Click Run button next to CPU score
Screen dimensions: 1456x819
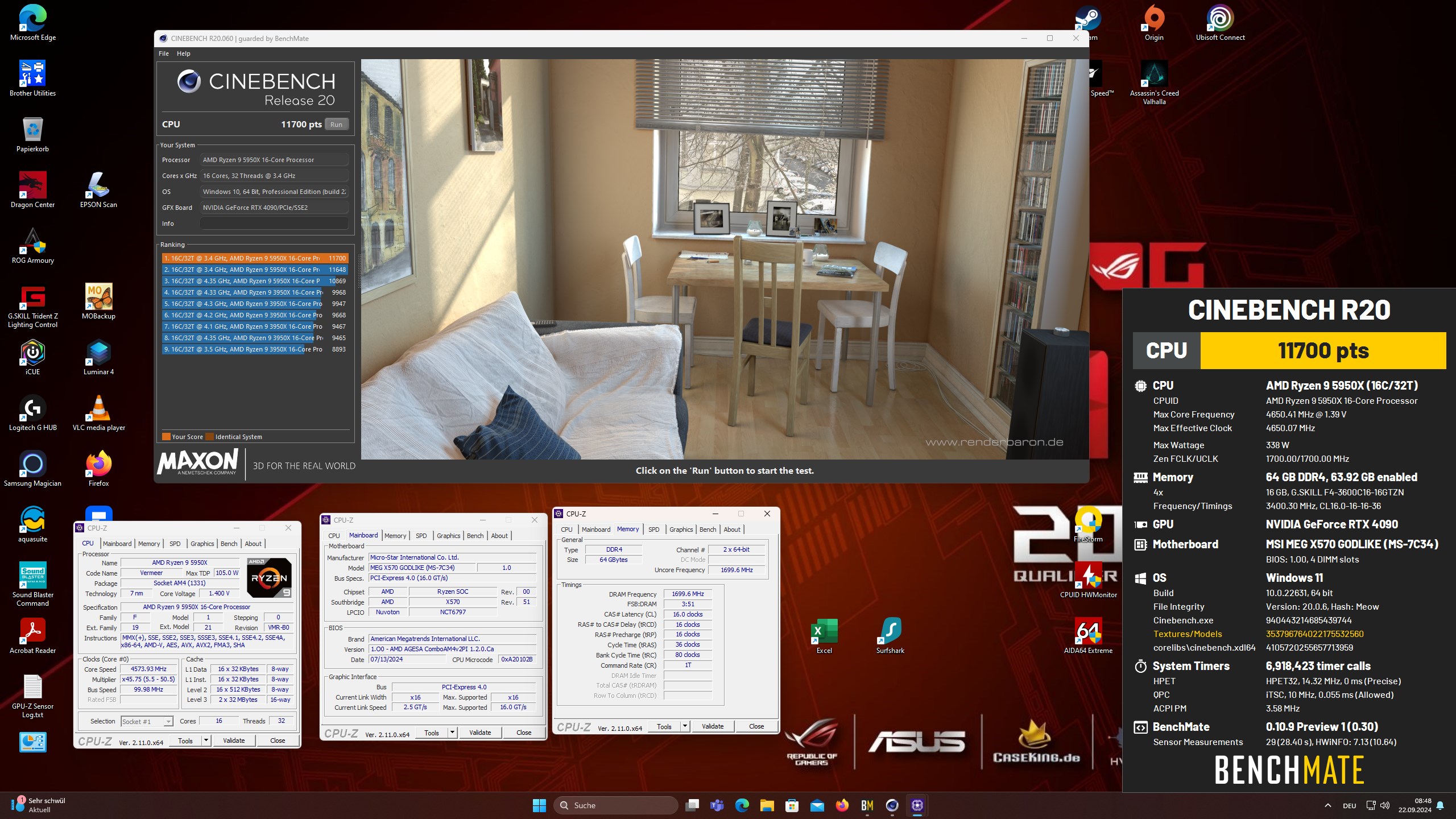pos(337,125)
